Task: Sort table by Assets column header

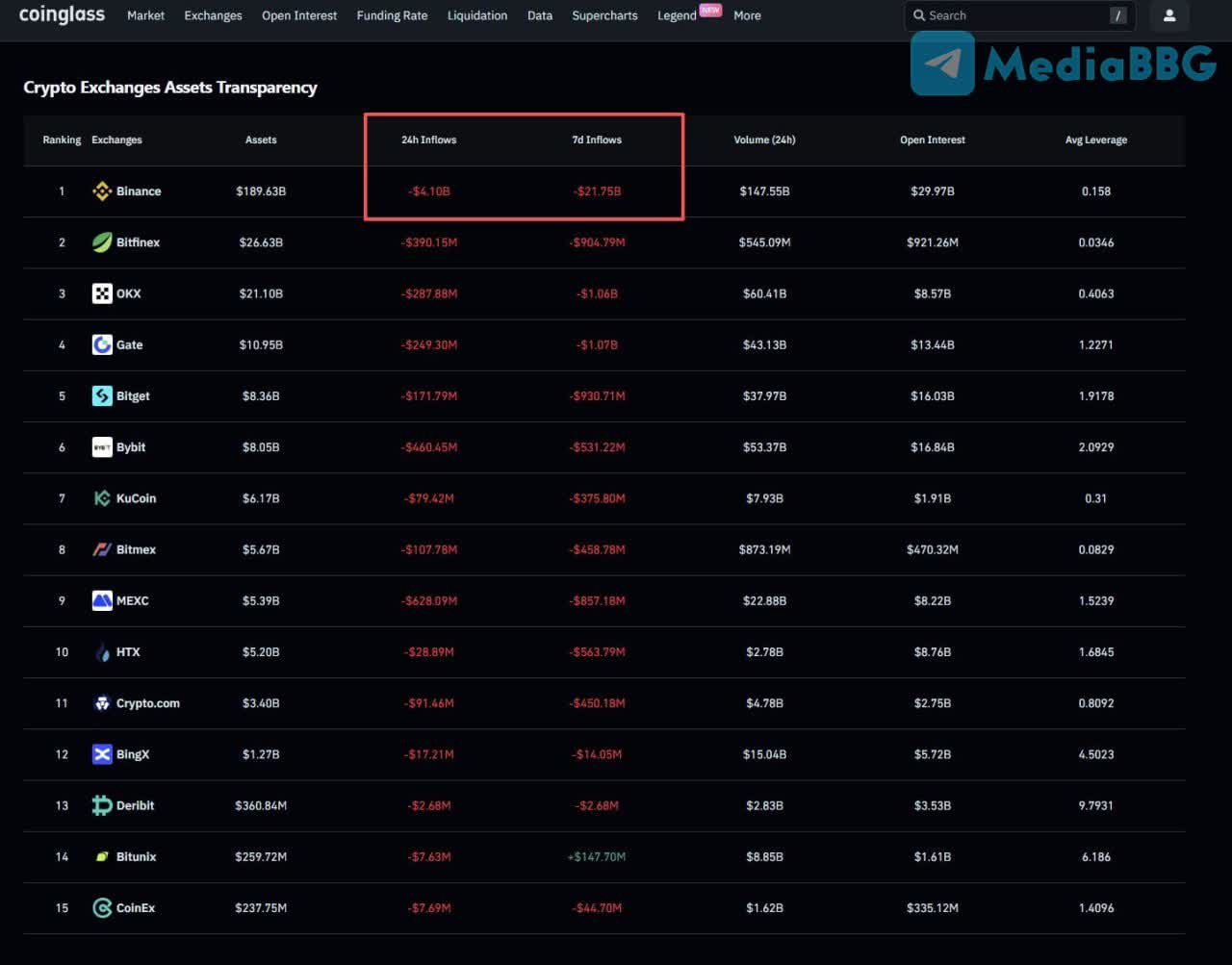Action: (261, 140)
